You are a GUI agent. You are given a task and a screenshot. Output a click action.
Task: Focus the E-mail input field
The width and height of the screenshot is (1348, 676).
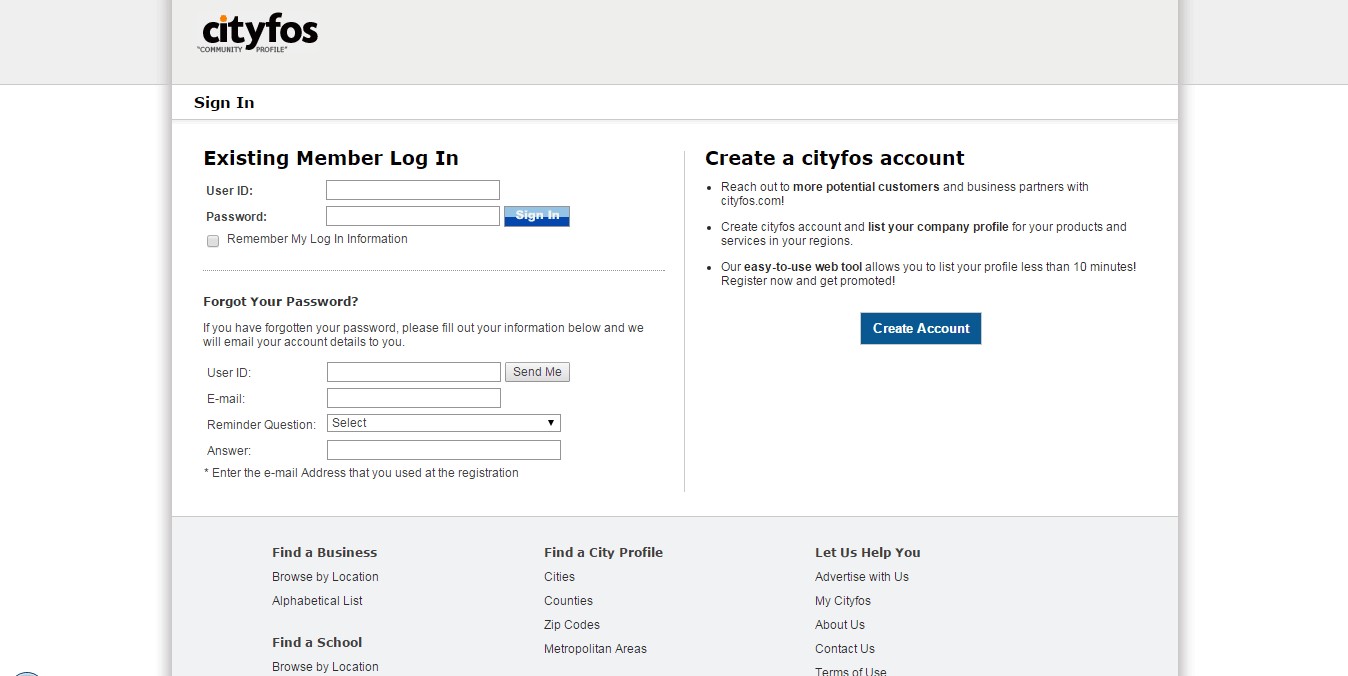point(414,398)
